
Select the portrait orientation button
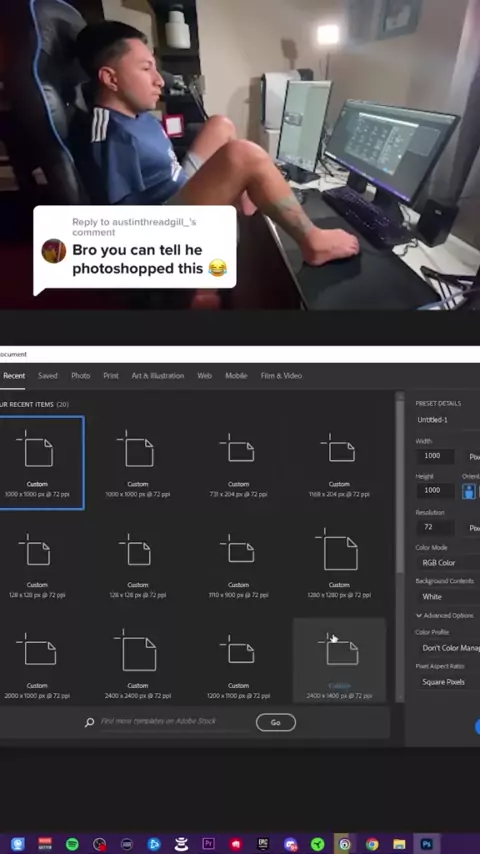[469, 491]
